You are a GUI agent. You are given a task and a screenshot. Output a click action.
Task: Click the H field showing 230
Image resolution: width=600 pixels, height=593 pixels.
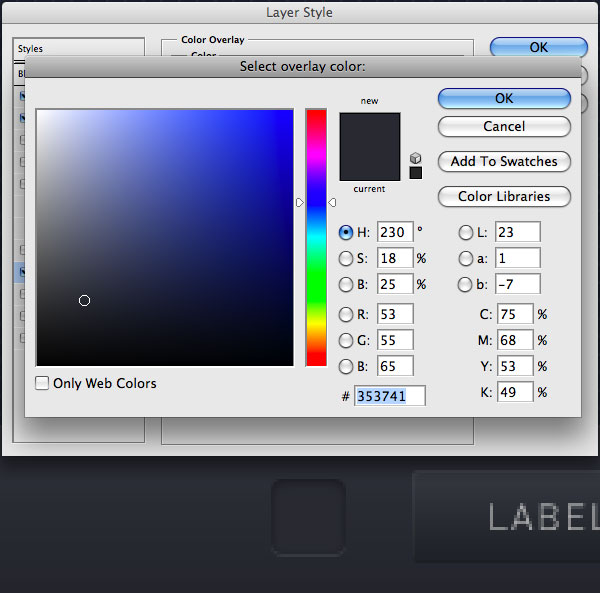click(x=395, y=232)
